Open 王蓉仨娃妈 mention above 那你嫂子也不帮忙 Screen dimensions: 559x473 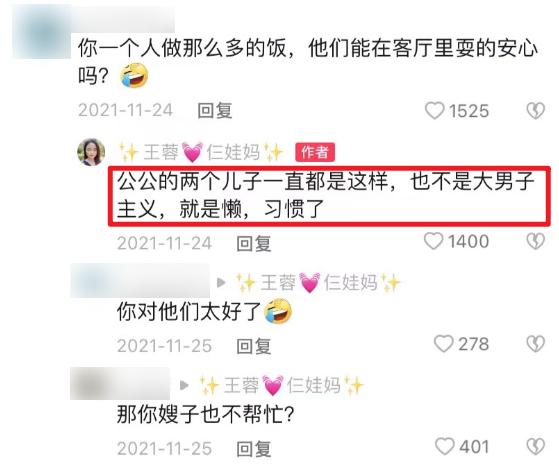click(x=281, y=386)
